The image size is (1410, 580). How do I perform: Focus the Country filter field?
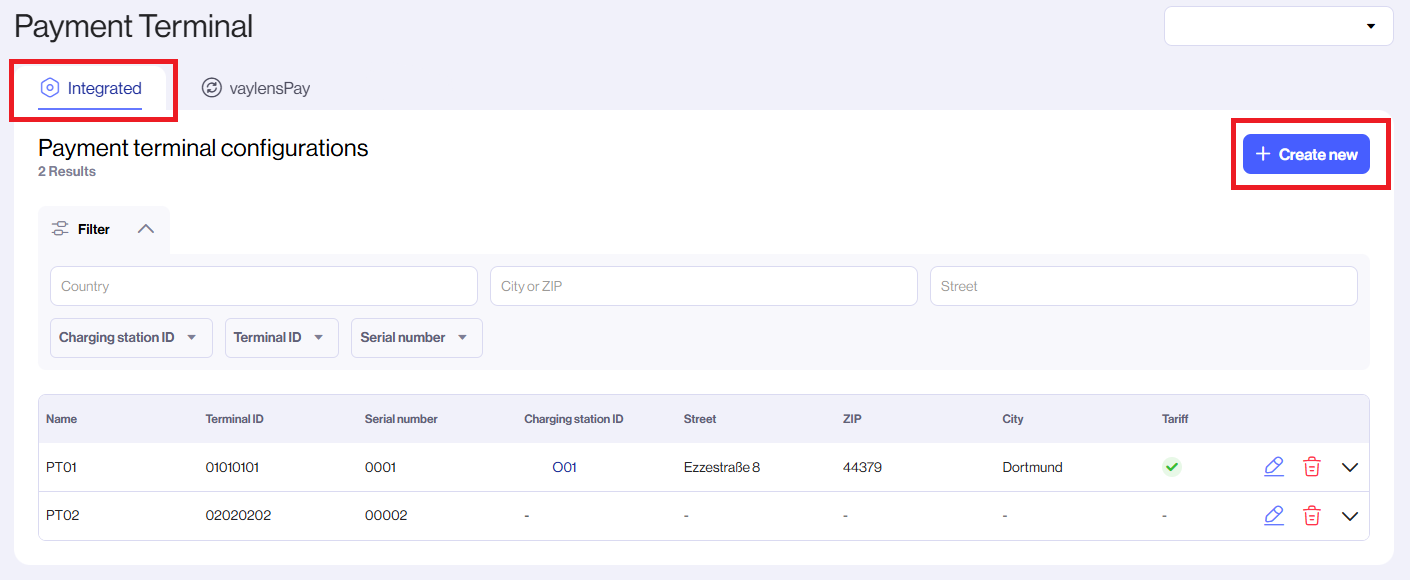[264, 286]
